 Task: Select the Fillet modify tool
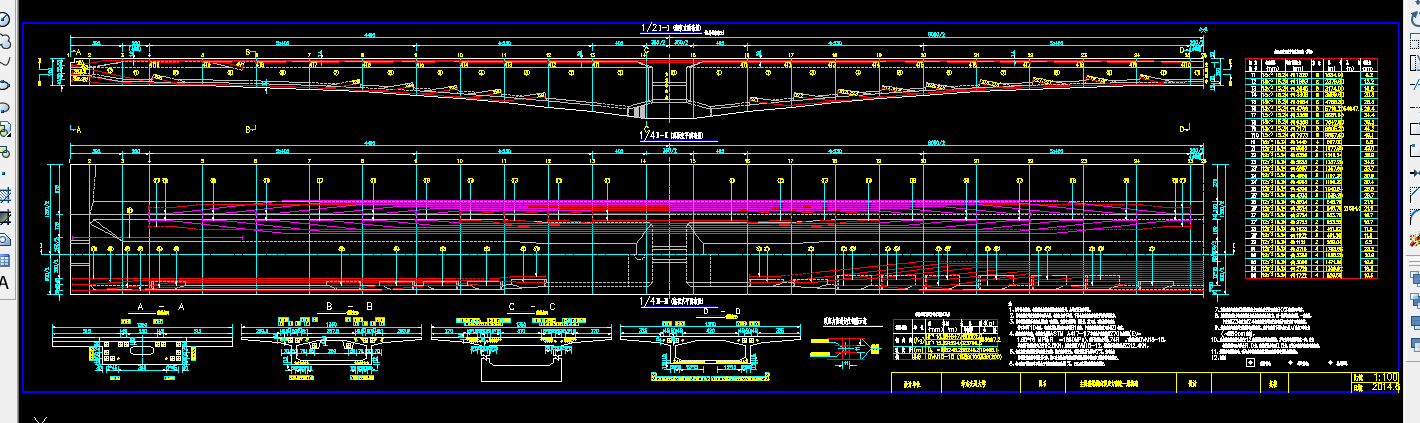click(1413, 216)
